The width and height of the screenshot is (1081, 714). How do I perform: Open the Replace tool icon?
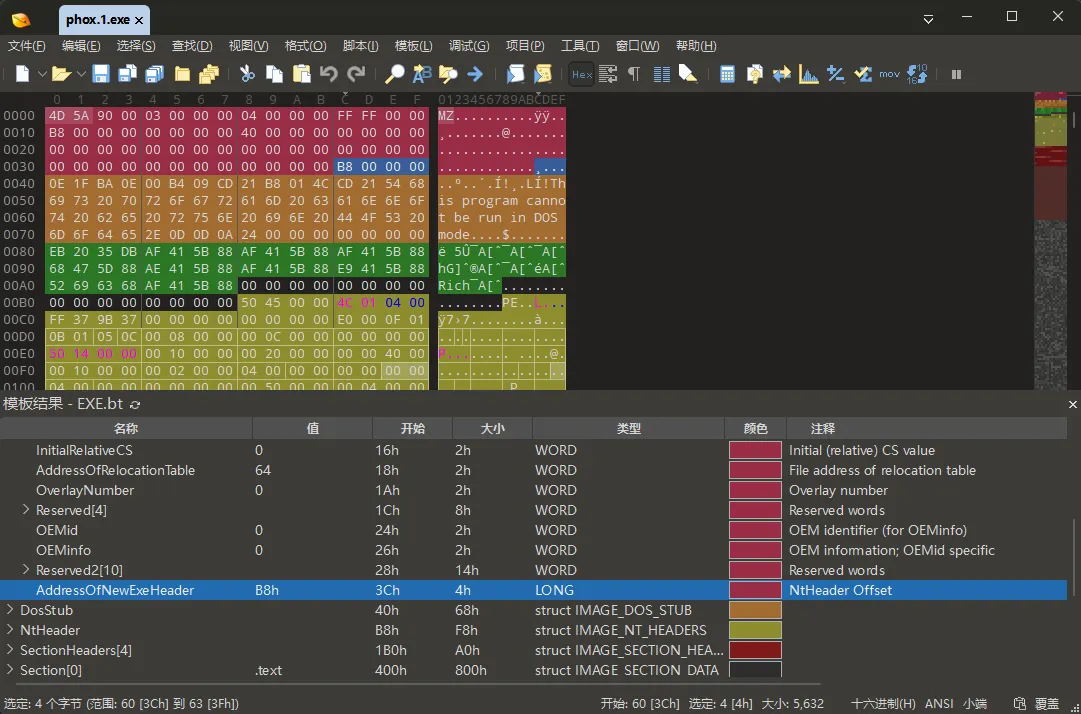pyautogui.click(x=421, y=74)
